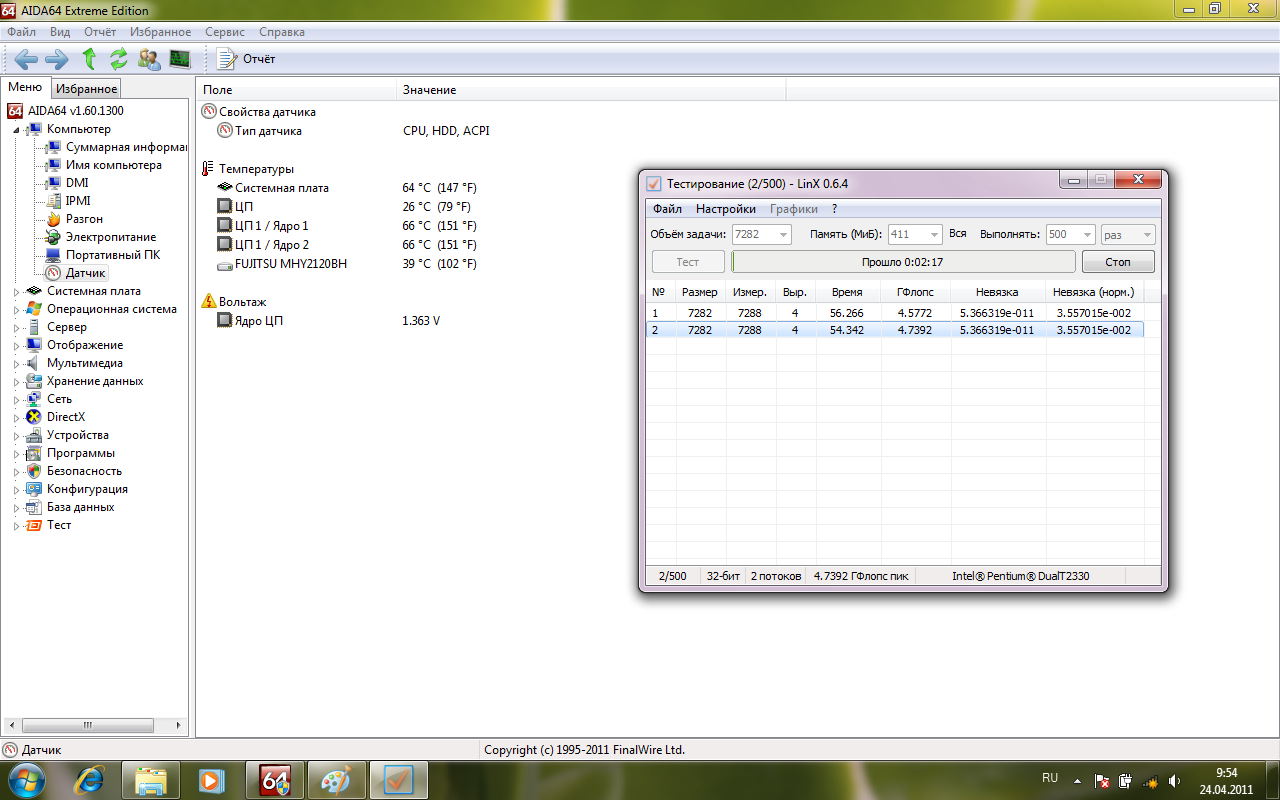Select LinX result row with 56.266 time
This screenshot has width=1280, height=800.
[895, 313]
